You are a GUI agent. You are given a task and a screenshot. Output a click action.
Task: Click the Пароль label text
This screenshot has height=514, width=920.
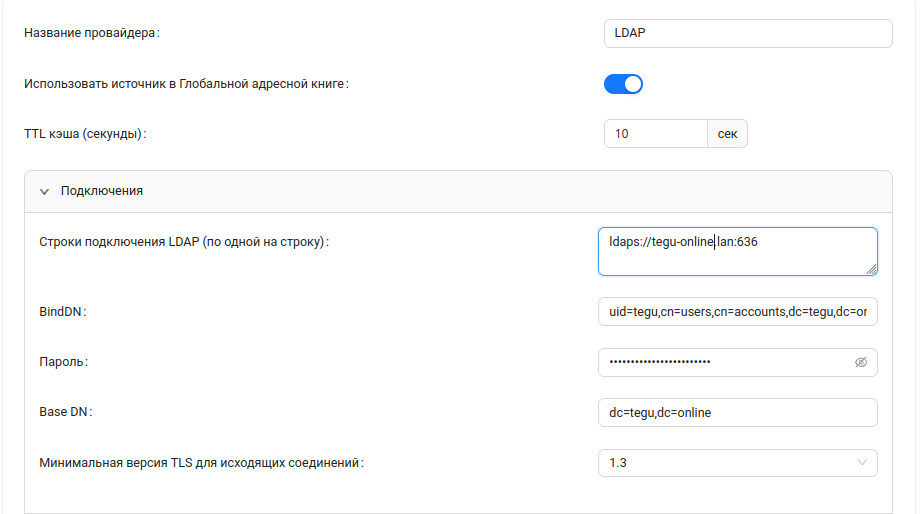point(63,362)
